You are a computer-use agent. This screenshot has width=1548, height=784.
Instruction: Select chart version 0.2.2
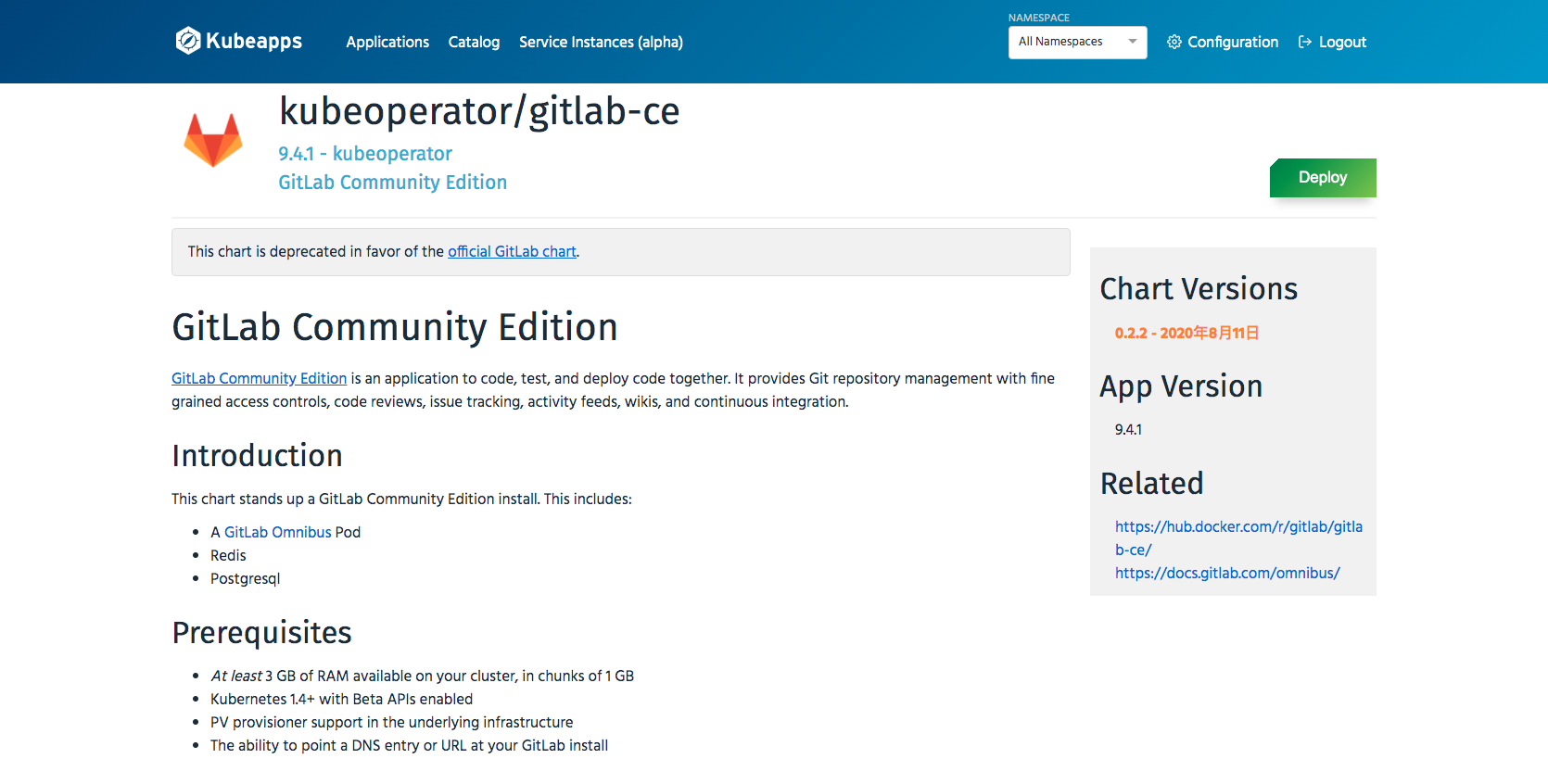pyautogui.click(x=1186, y=333)
